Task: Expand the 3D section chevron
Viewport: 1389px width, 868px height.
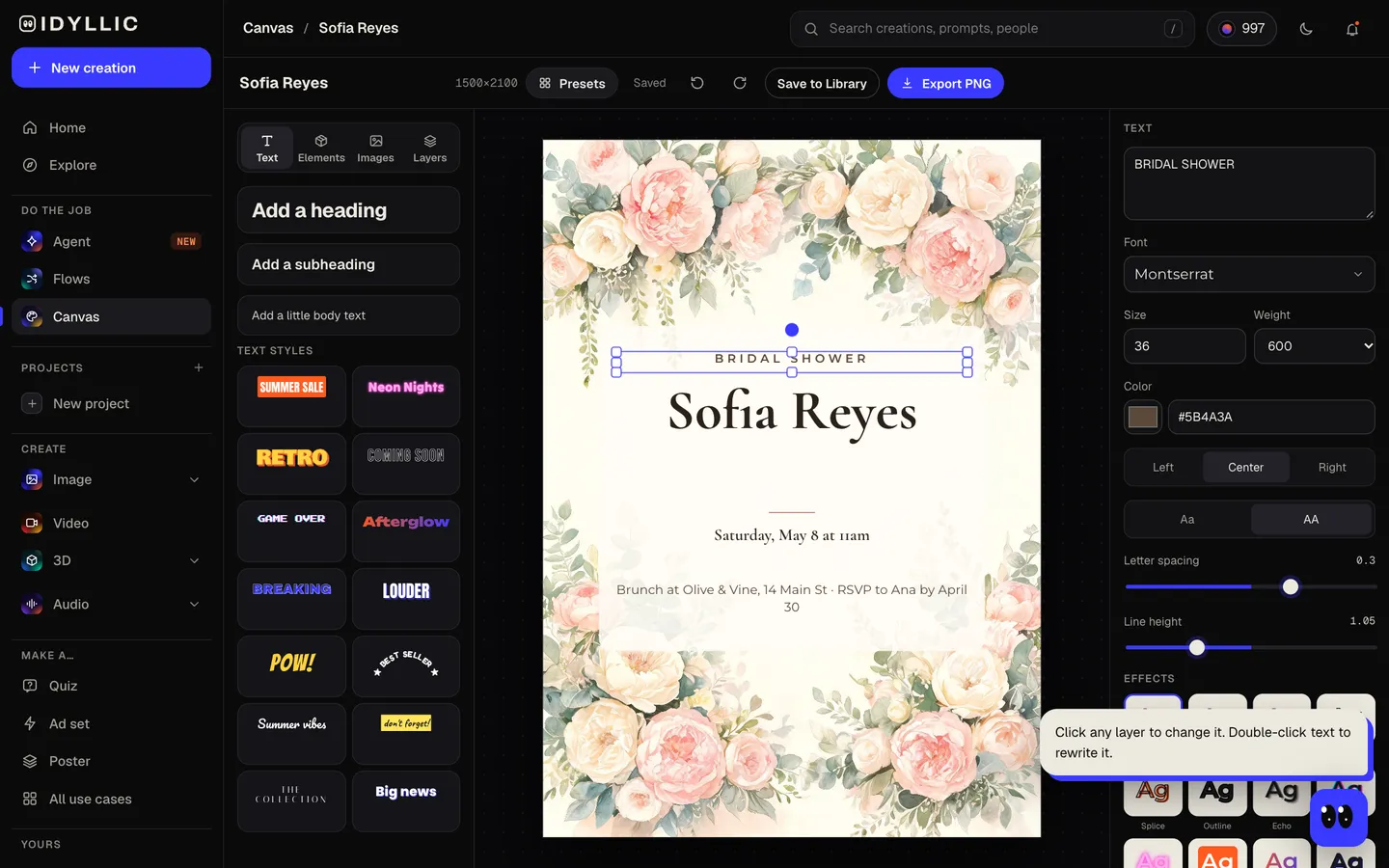Action: pyautogui.click(x=194, y=560)
